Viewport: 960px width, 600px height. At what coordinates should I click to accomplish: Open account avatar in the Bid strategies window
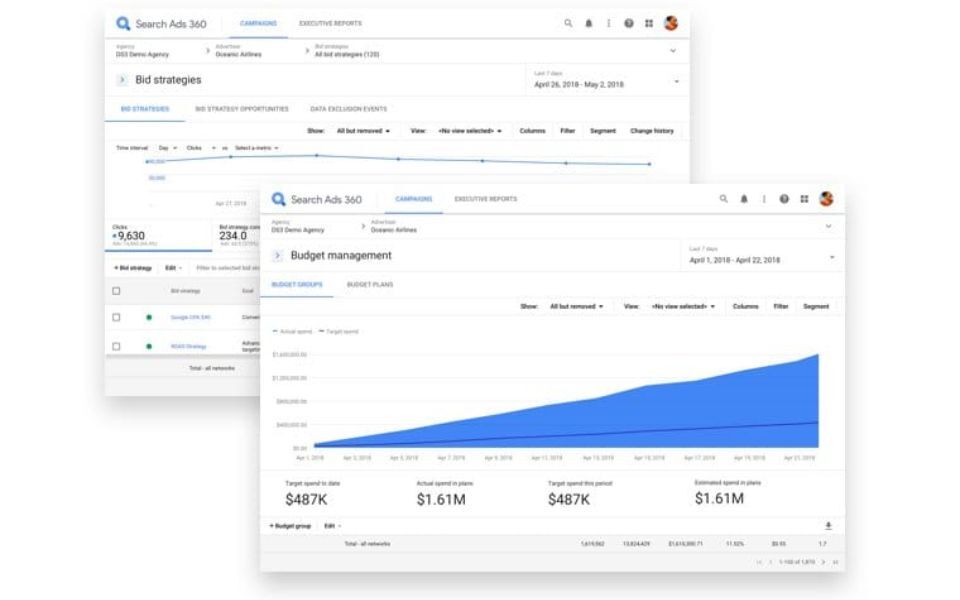[x=671, y=23]
